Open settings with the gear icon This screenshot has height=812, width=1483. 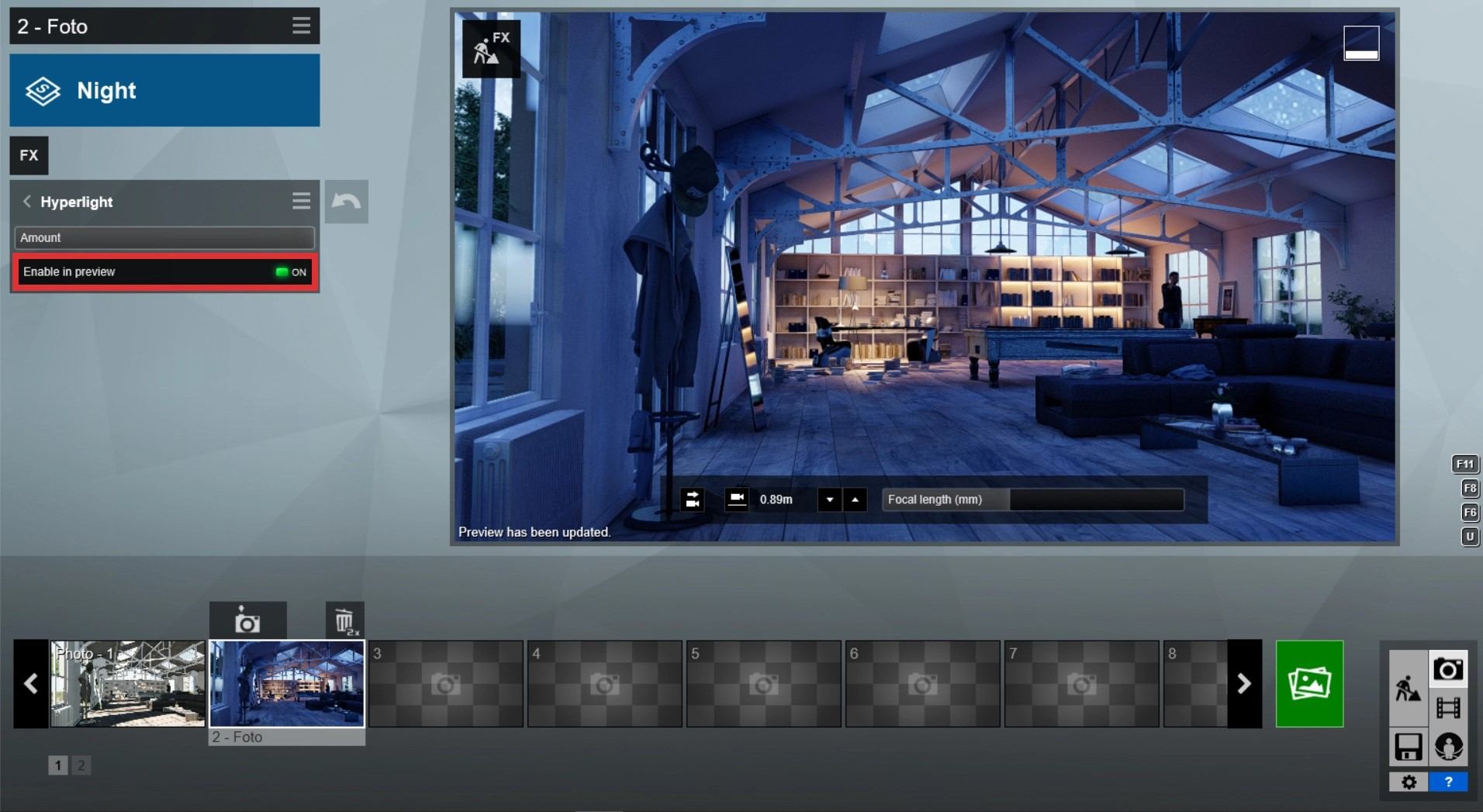tap(1409, 782)
